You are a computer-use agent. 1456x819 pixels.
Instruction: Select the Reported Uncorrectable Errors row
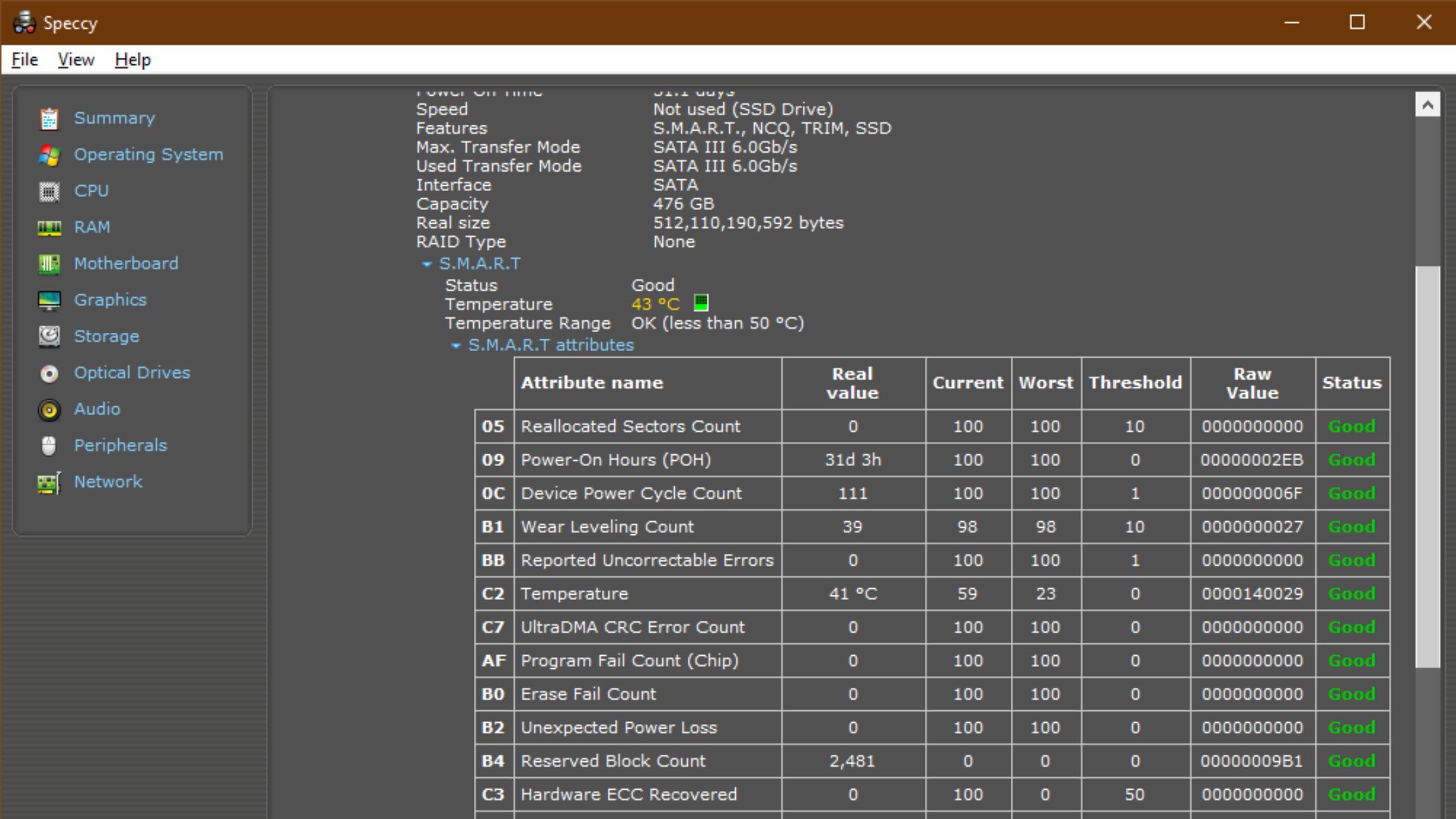(932, 560)
